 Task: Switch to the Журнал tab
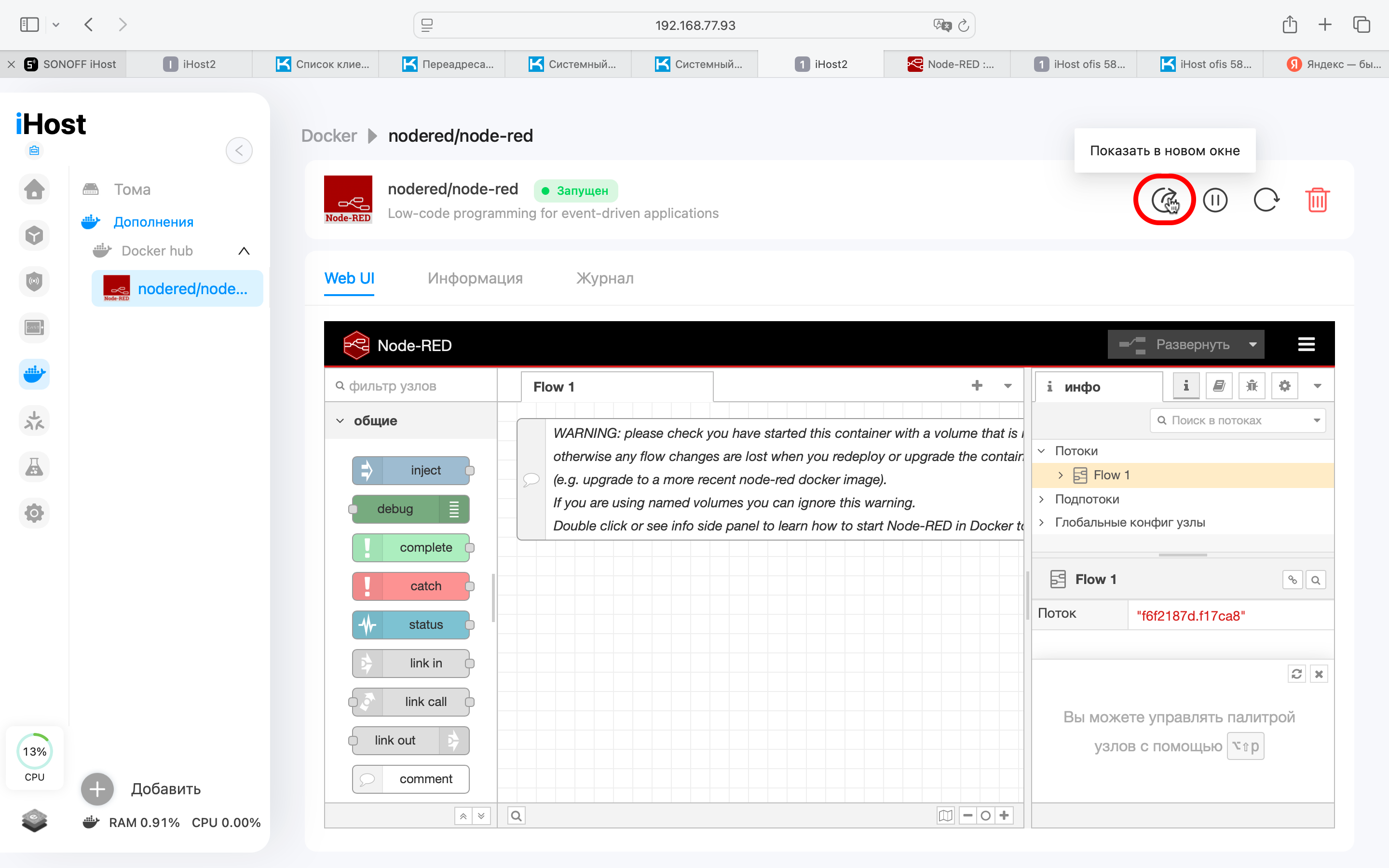coord(604,278)
